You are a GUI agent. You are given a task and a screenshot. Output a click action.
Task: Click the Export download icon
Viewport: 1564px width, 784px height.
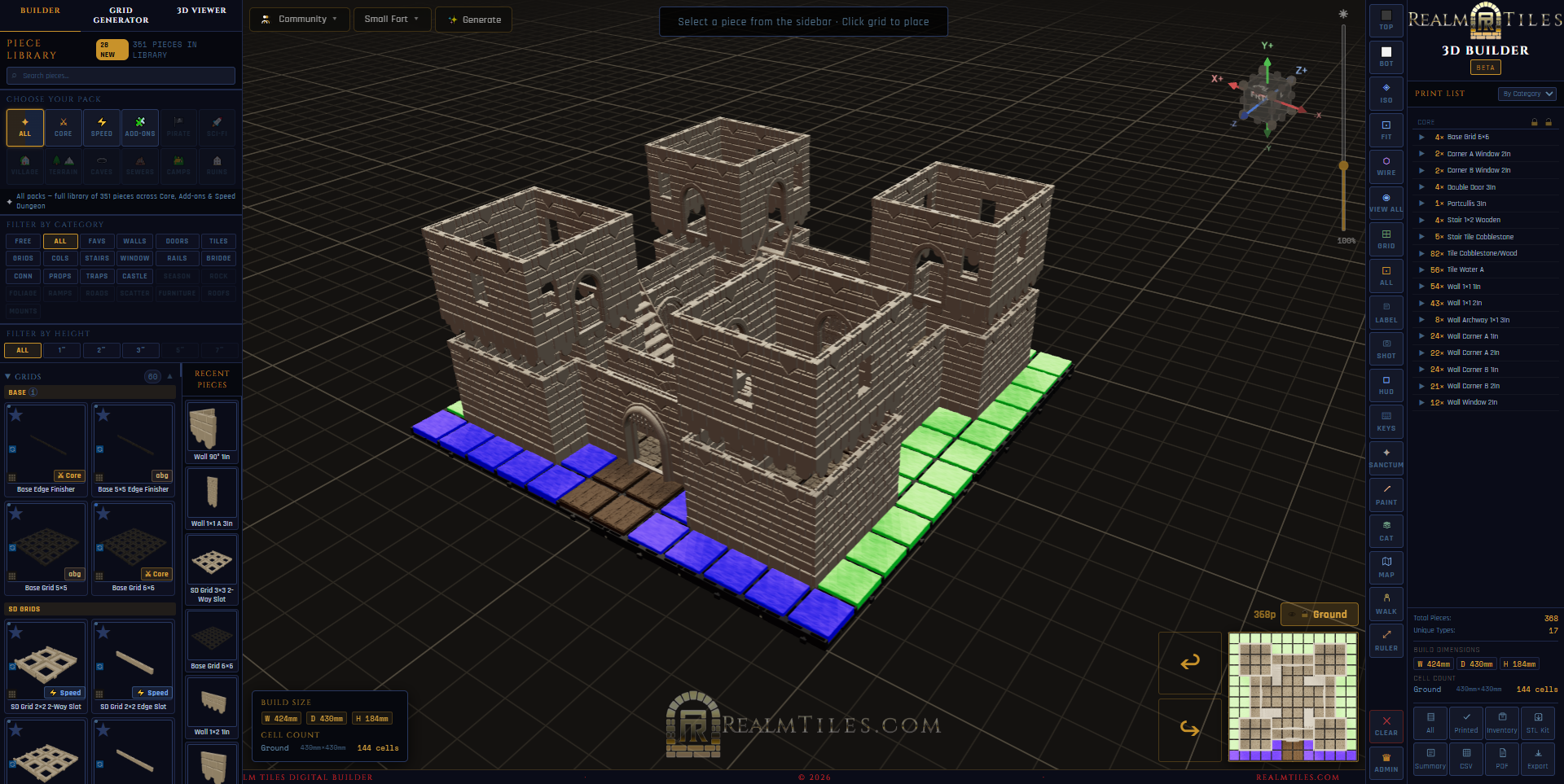1537,758
